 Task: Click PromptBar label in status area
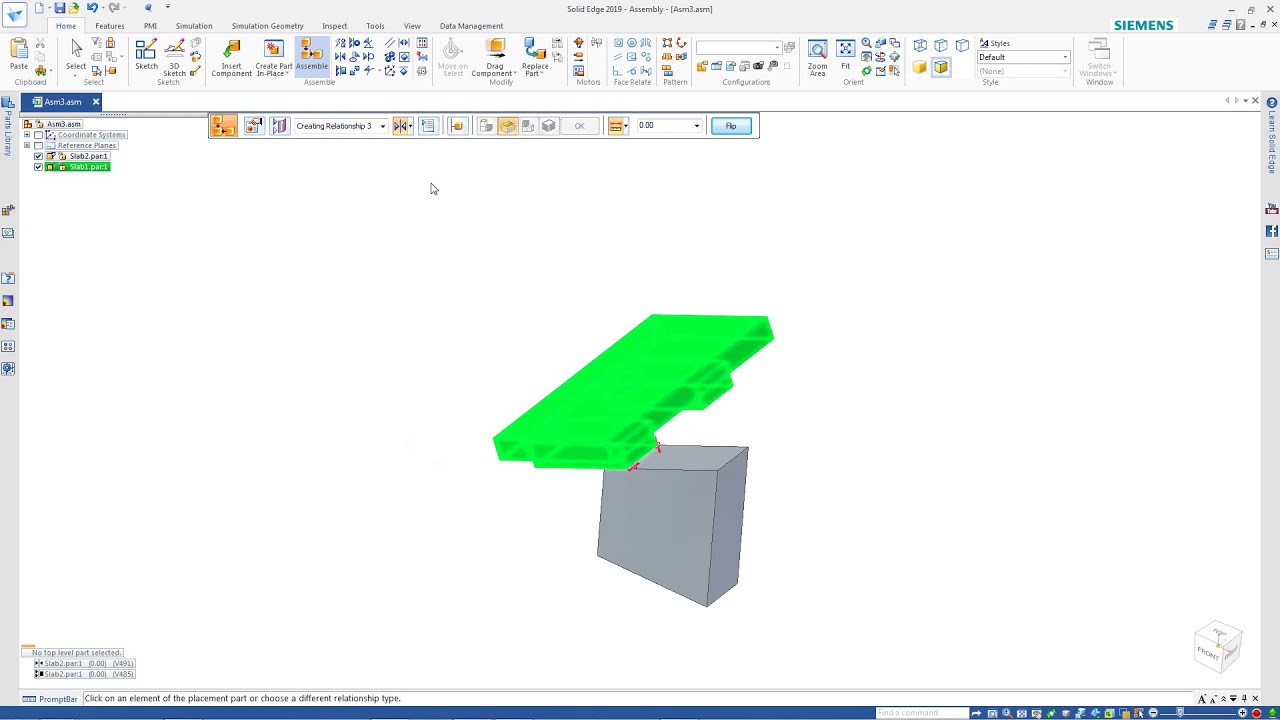(58, 699)
